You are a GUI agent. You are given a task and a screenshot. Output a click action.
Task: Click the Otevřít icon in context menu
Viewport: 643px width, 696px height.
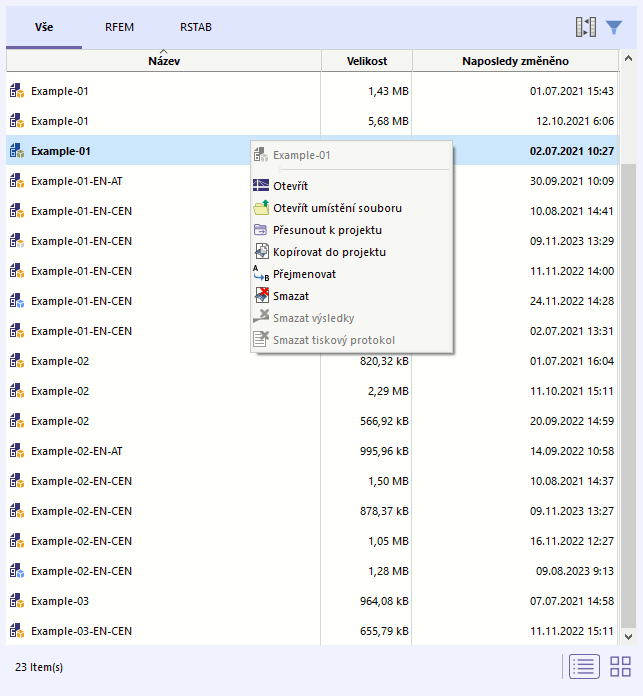click(261, 186)
